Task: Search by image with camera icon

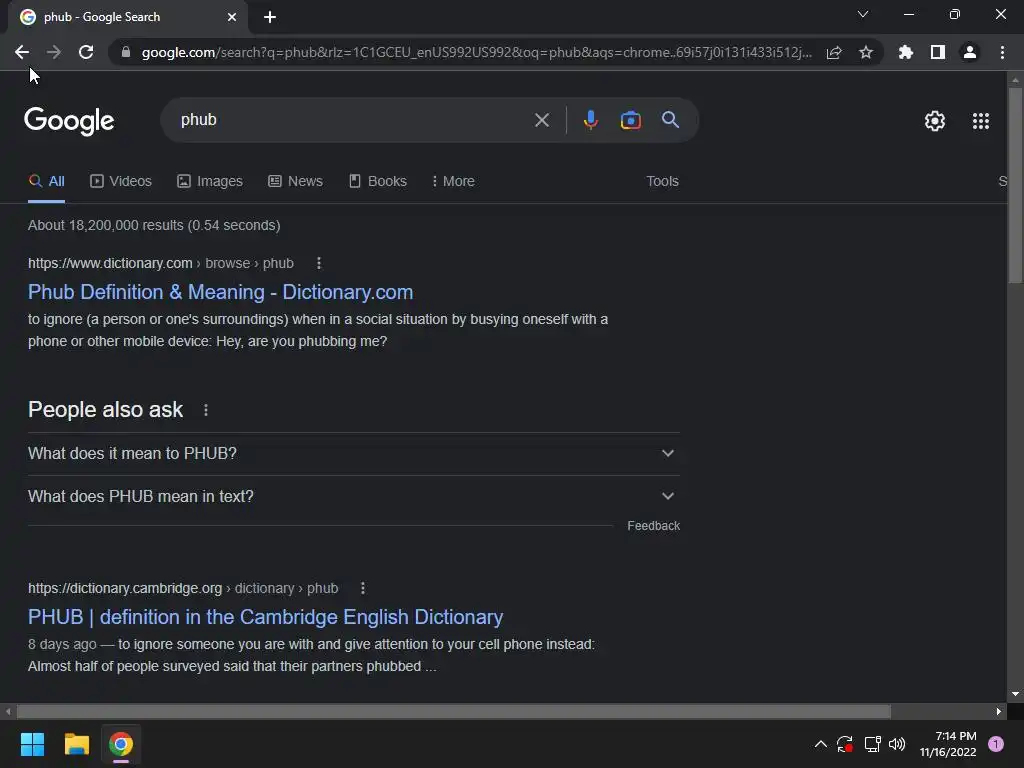Action: point(630,120)
